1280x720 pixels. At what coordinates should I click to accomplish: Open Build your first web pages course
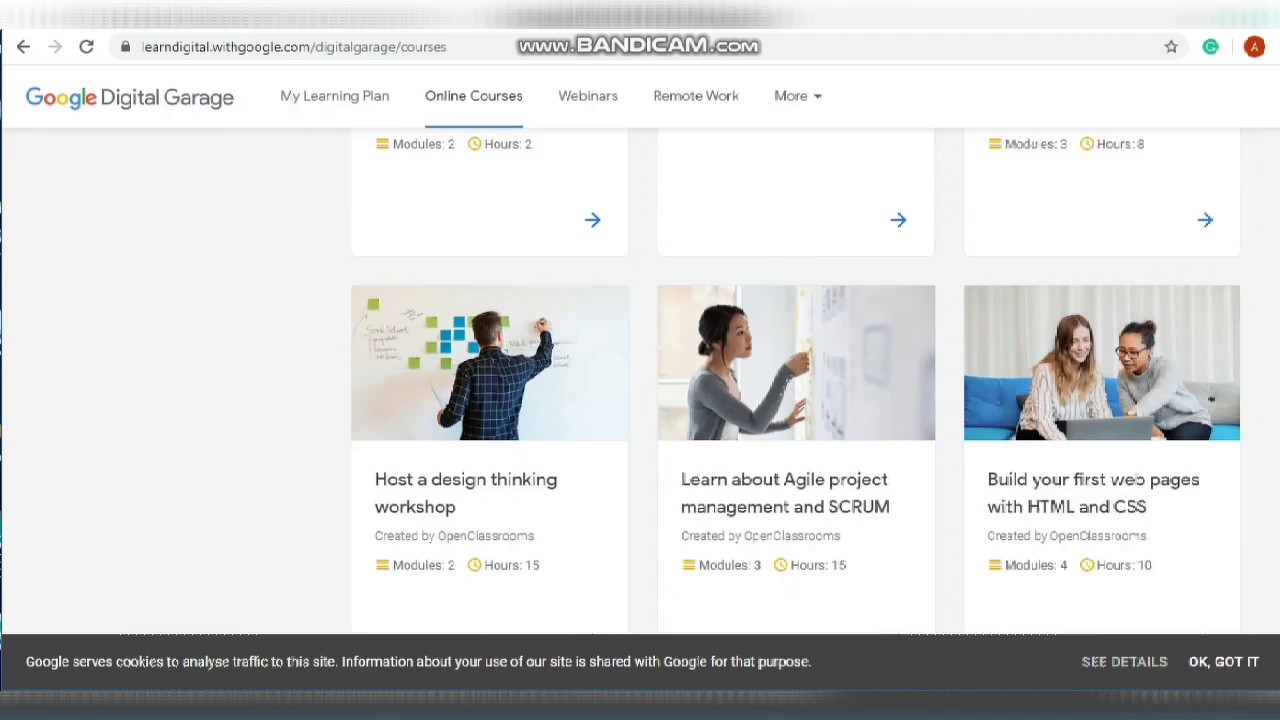(1093, 493)
